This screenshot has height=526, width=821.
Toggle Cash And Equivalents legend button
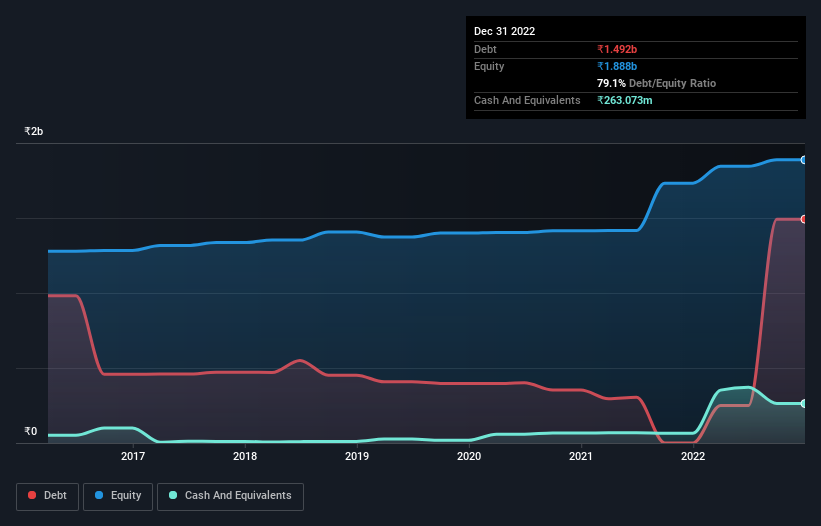pyautogui.click(x=230, y=496)
